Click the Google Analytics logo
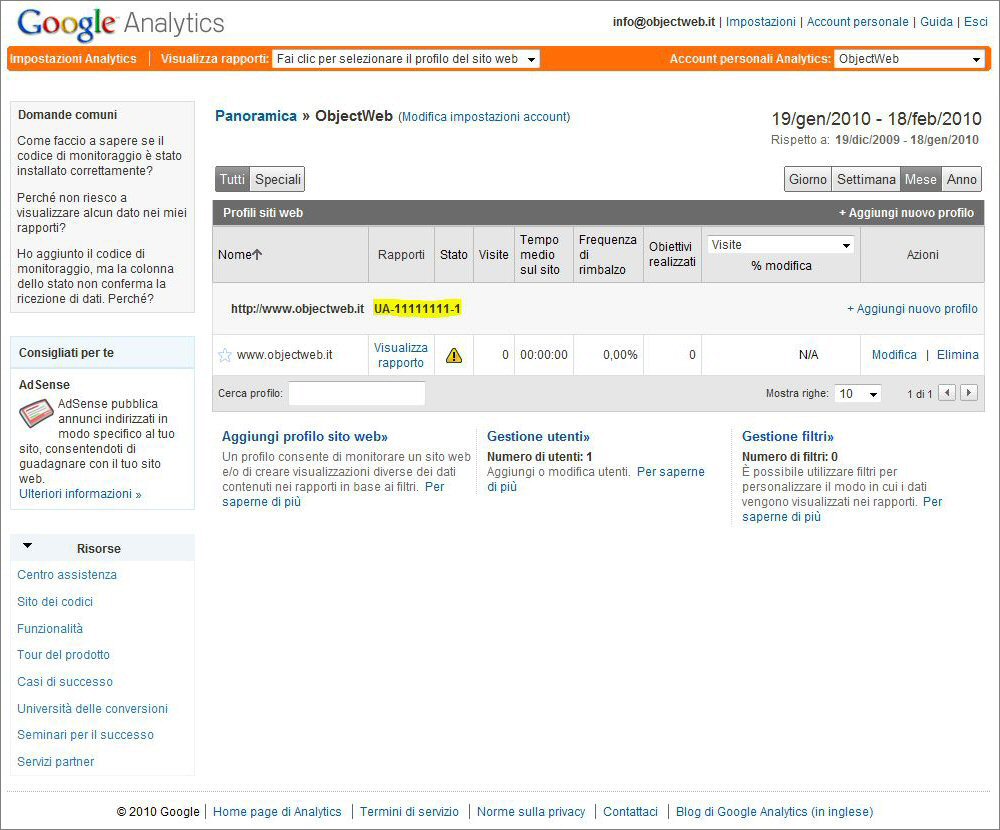This screenshot has height=830, width=1000. click(121, 24)
